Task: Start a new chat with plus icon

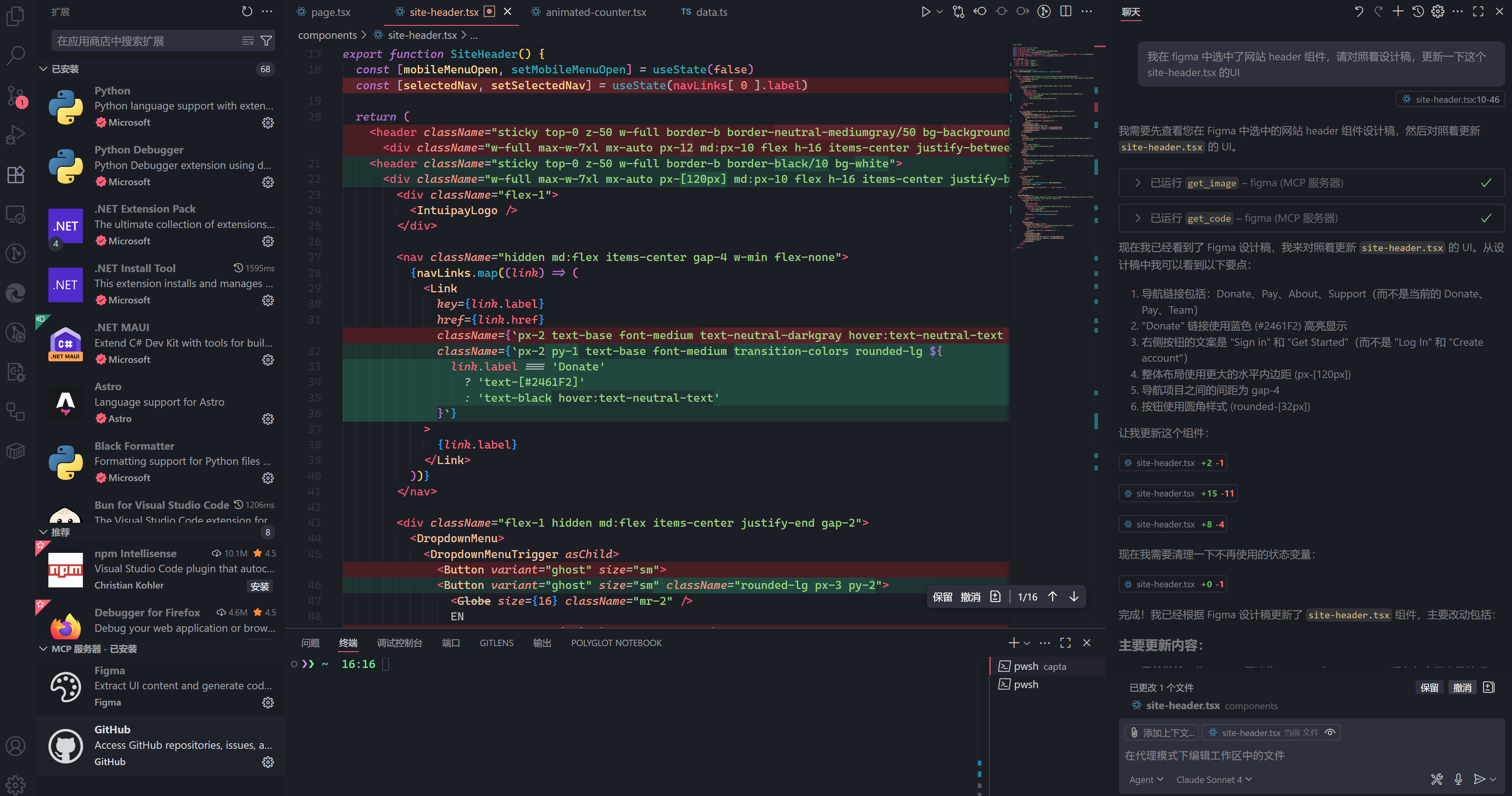Action: pos(1398,11)
